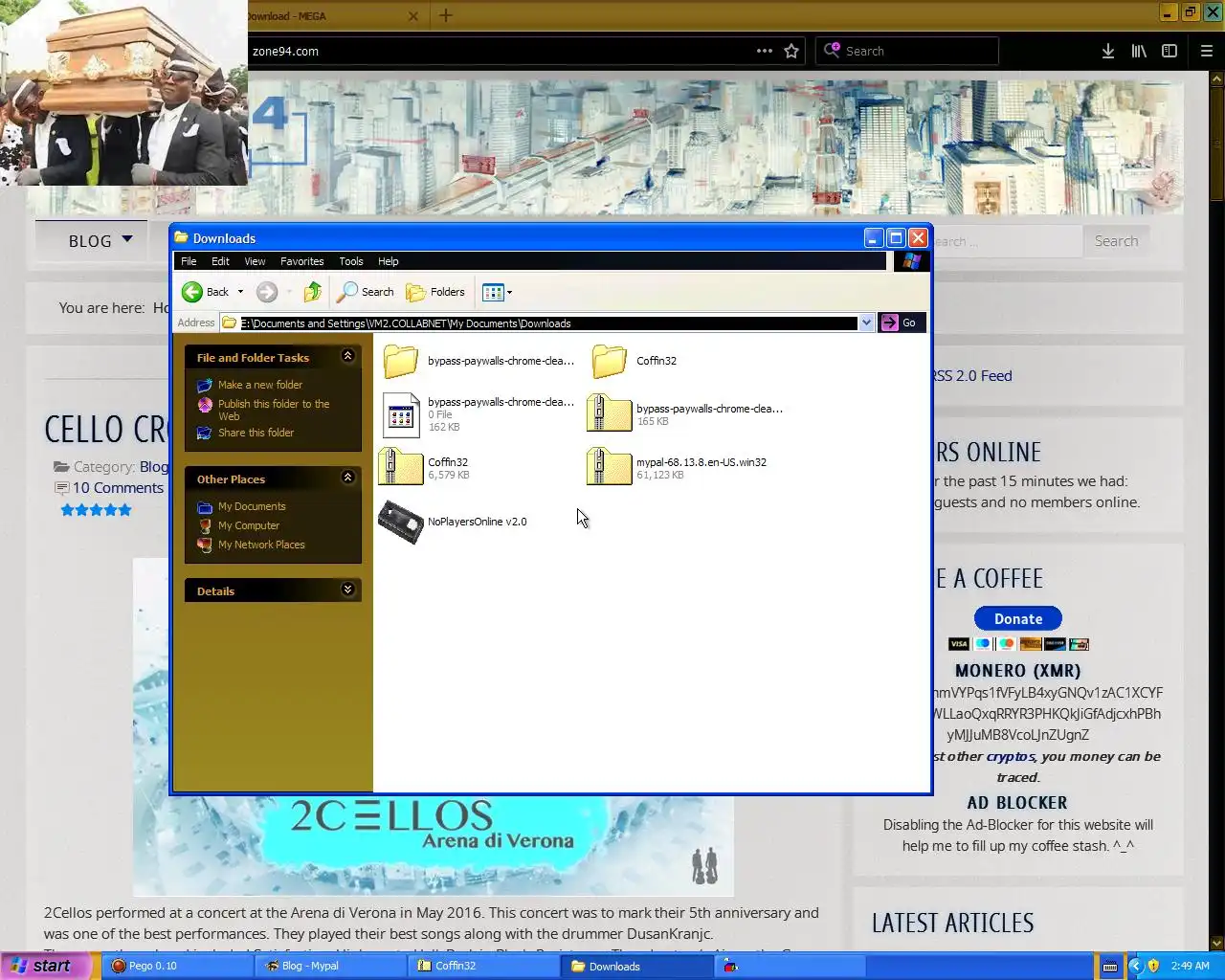Screen dimensions: 1225x980
Task: Toggle the Folders pane button
Action: click(x=435, y=292)
